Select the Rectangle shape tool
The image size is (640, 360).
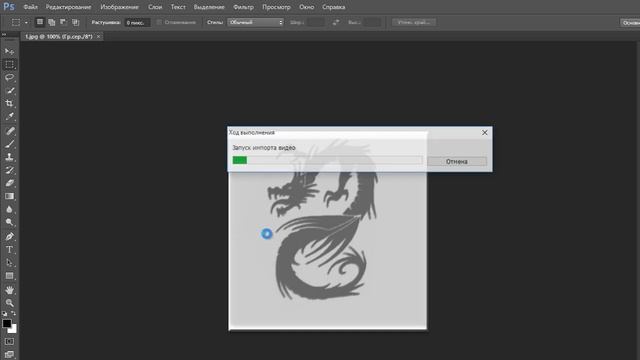click(x=9, y=276)
